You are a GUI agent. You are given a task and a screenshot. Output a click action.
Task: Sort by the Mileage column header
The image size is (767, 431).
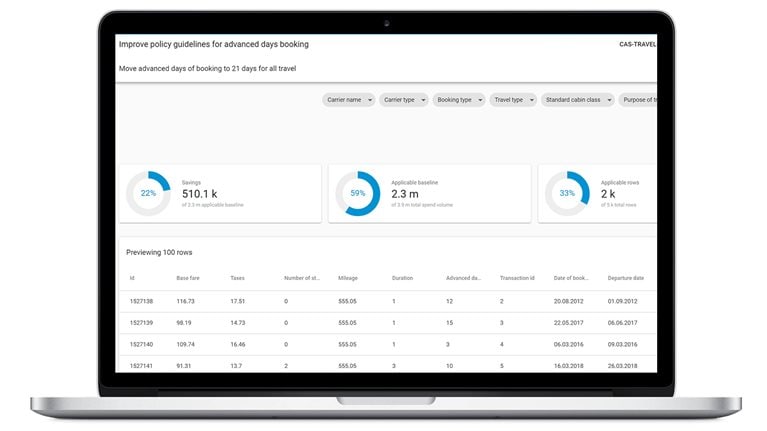[x=348, y=278]
